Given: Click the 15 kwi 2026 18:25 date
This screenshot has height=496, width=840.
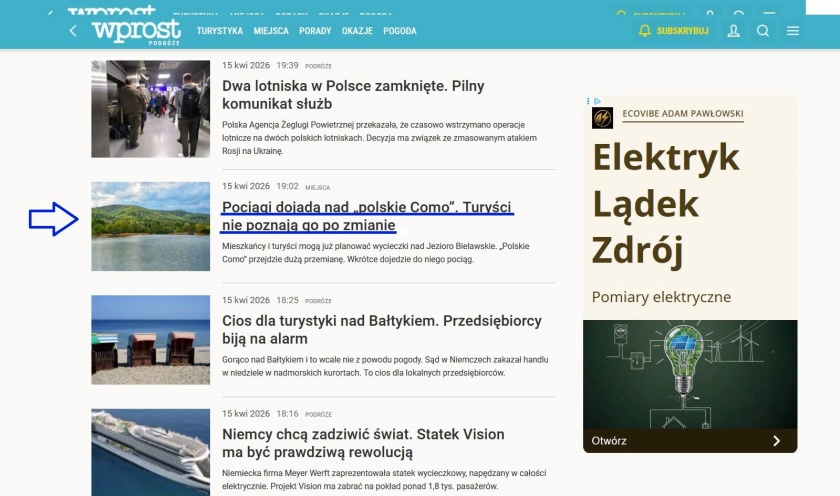Looking at the screenshot, I should (x=260, y=300).
